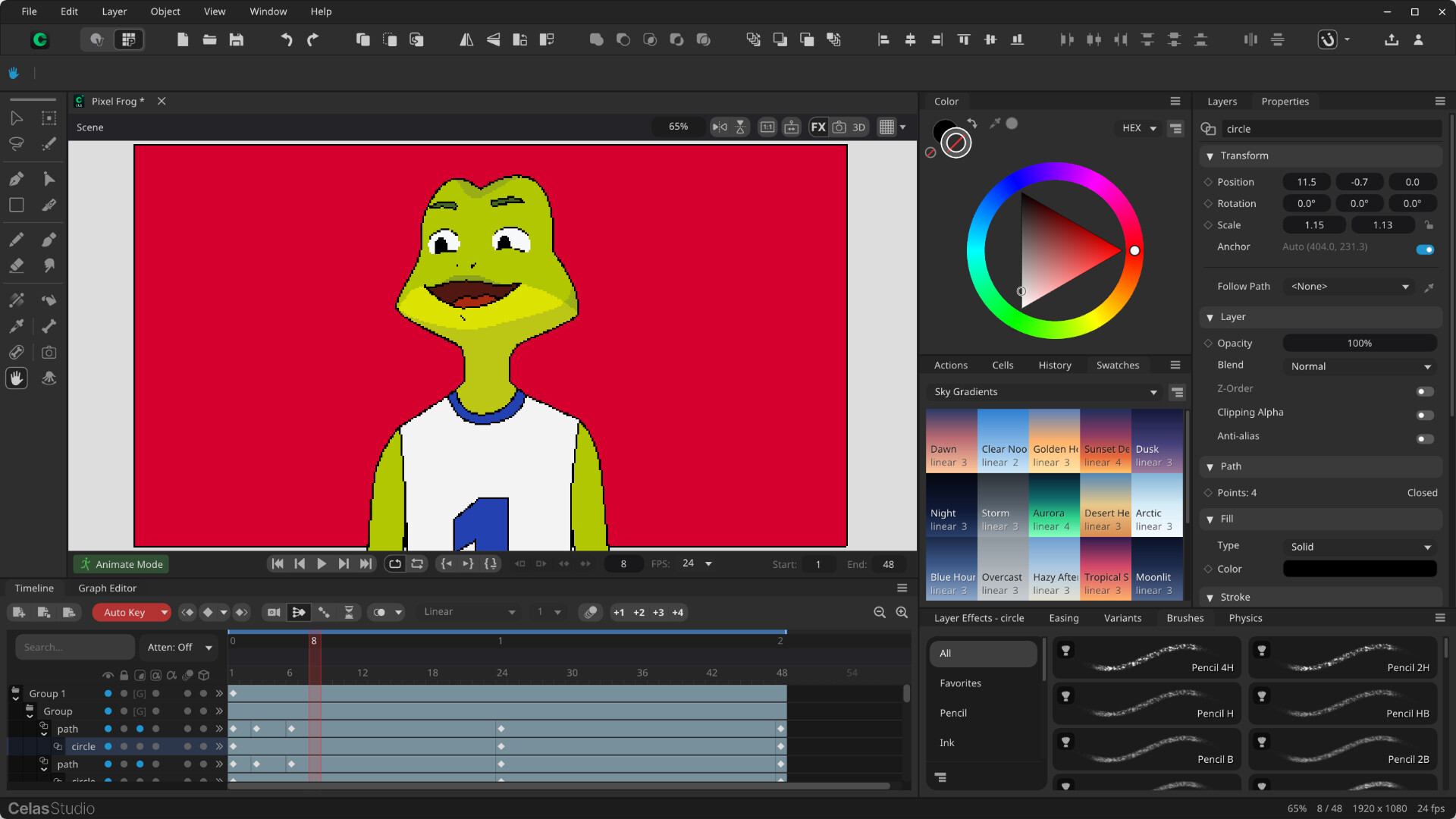Click the 3D view button
This screenshot has width=1456, height=819.
pyautogui.click(x=858, y=127)
